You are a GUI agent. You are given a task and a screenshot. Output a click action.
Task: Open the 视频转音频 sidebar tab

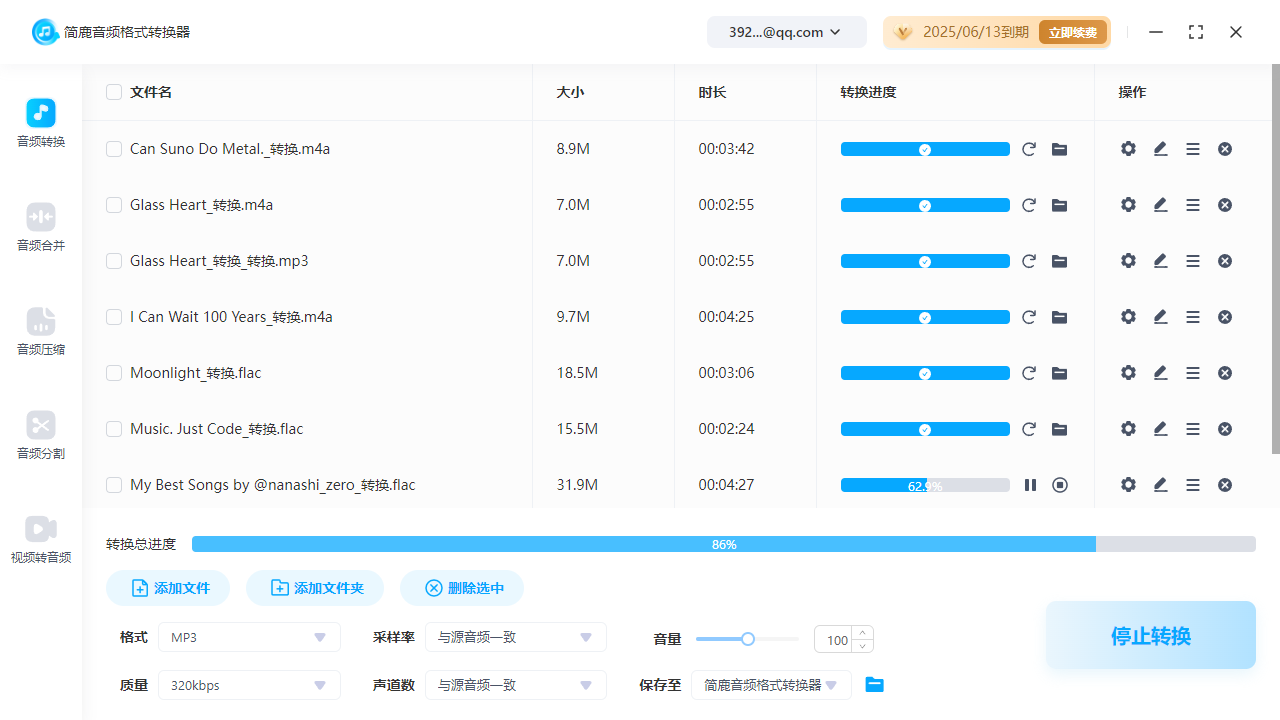pos(41,539)
